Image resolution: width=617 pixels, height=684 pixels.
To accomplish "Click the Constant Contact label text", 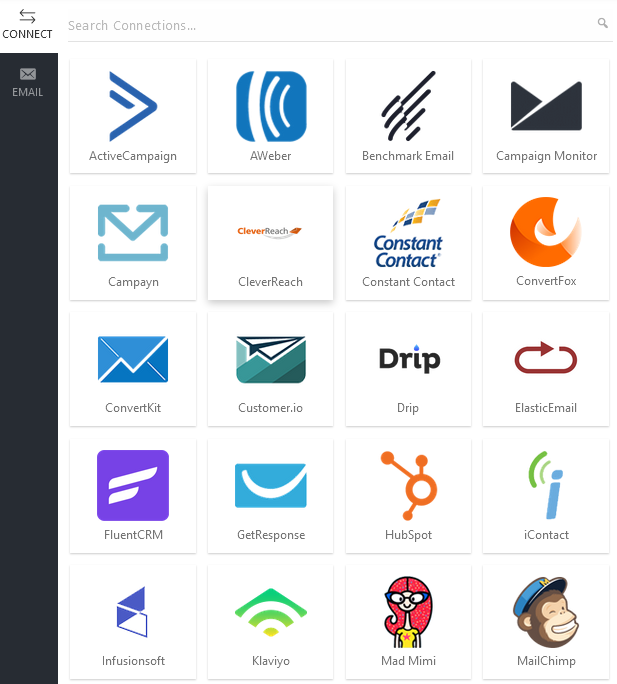I will click(408, 282).
